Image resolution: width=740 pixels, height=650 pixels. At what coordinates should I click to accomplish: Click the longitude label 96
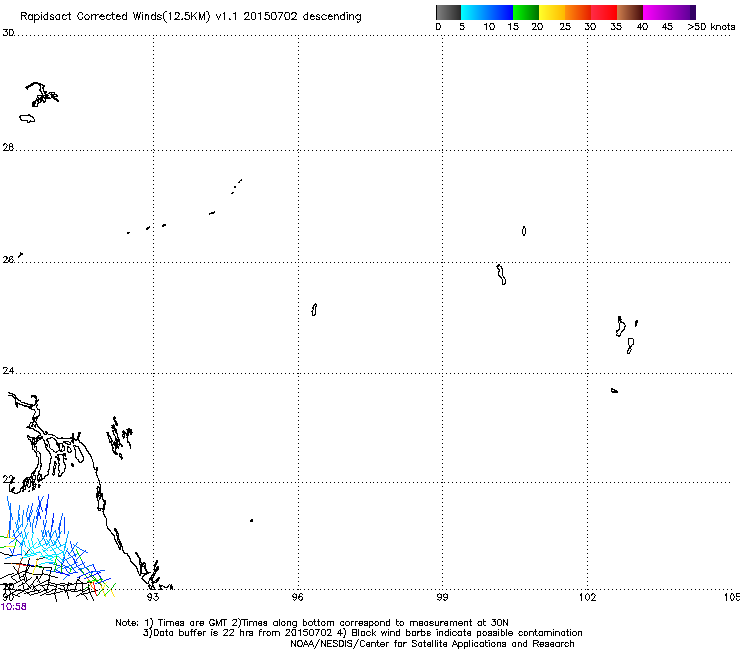297,597
